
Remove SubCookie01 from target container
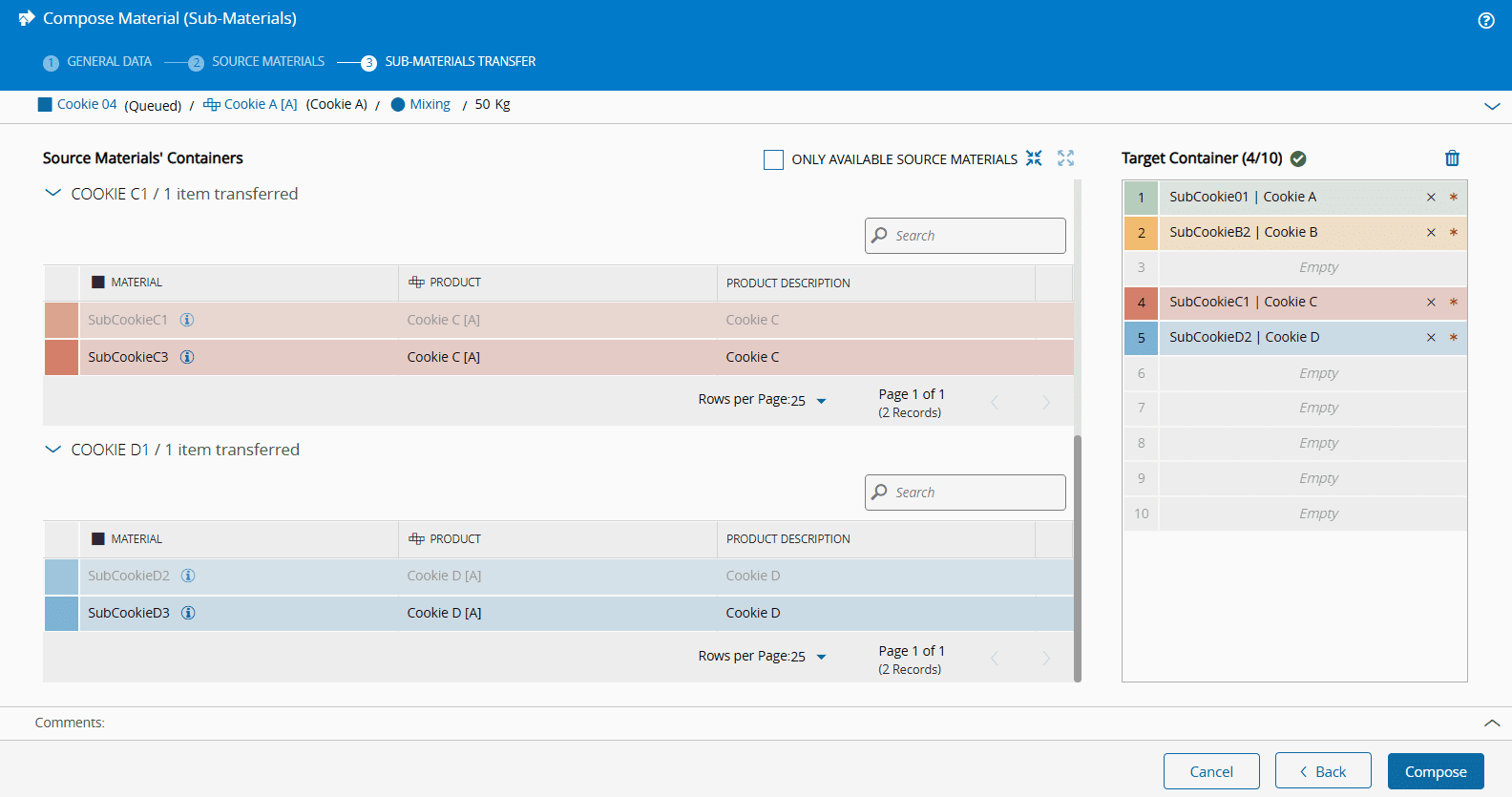1431,198
